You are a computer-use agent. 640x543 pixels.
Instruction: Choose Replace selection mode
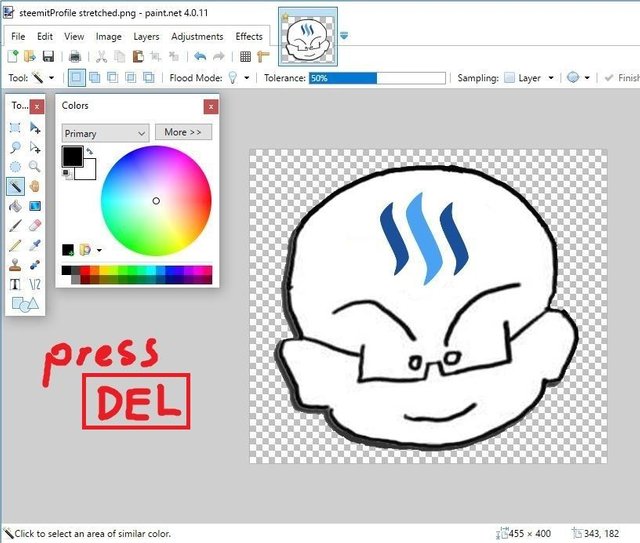coord(77,78)
